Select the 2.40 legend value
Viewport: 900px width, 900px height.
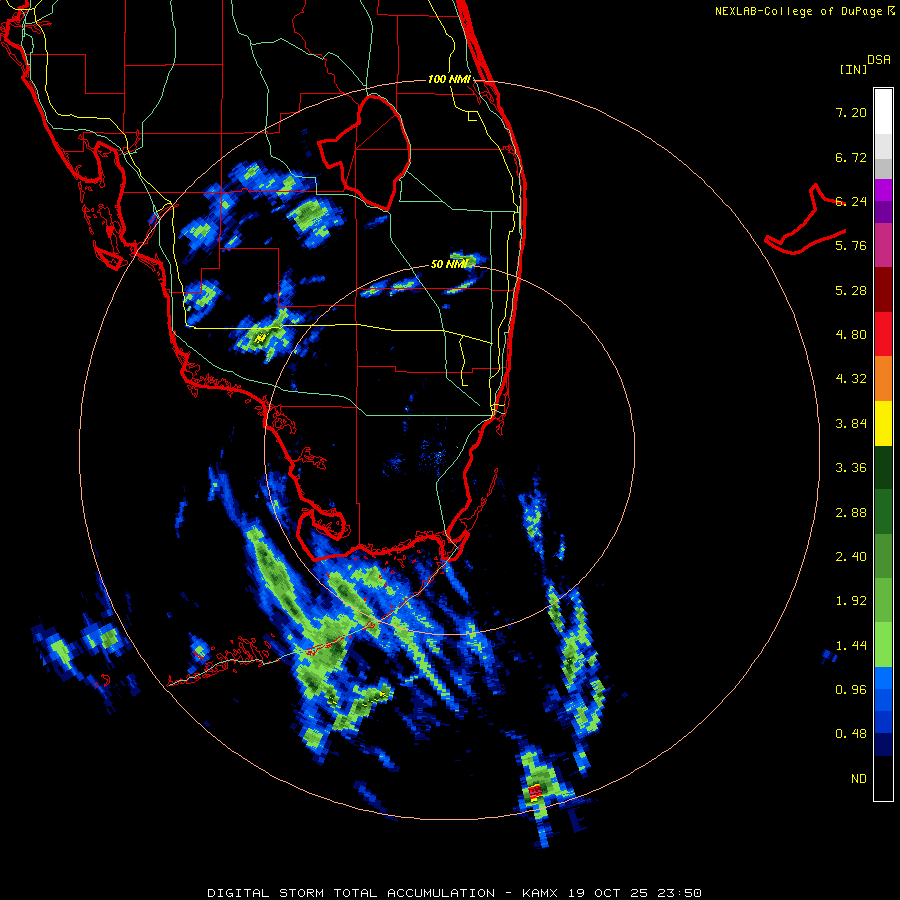[x=851, y=557]
